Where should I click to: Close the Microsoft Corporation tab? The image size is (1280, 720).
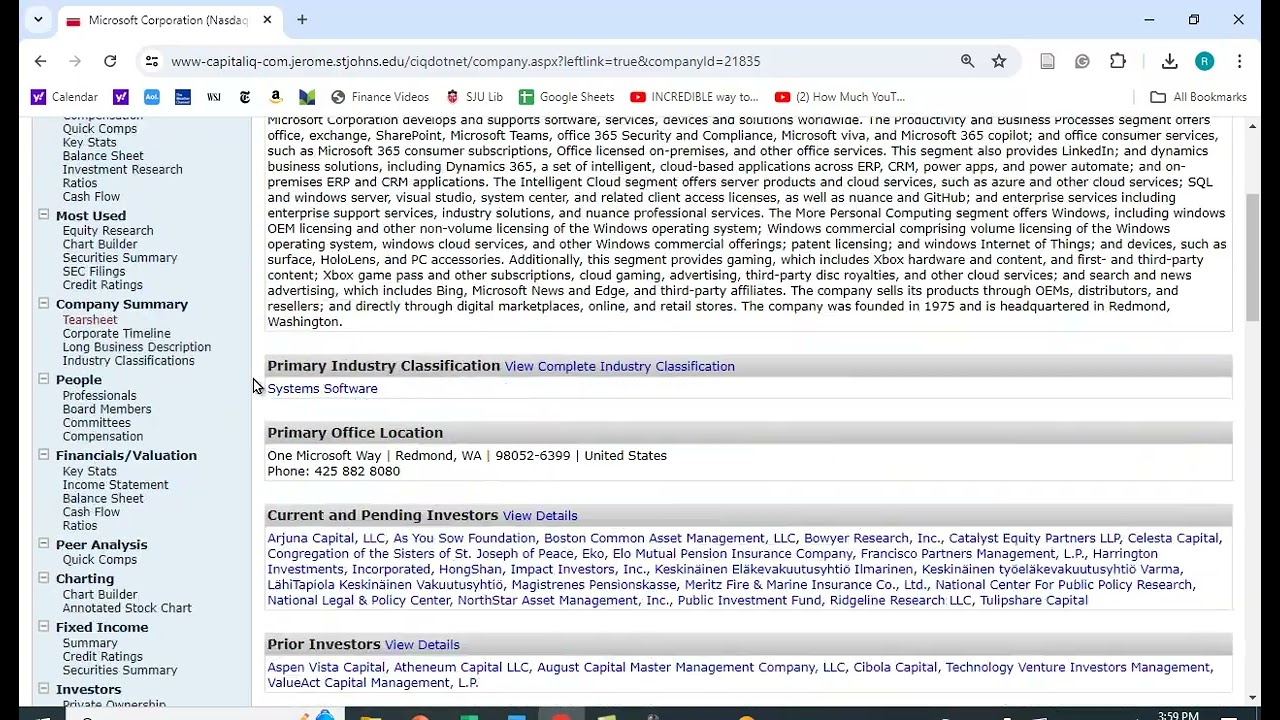click(268, 19)
